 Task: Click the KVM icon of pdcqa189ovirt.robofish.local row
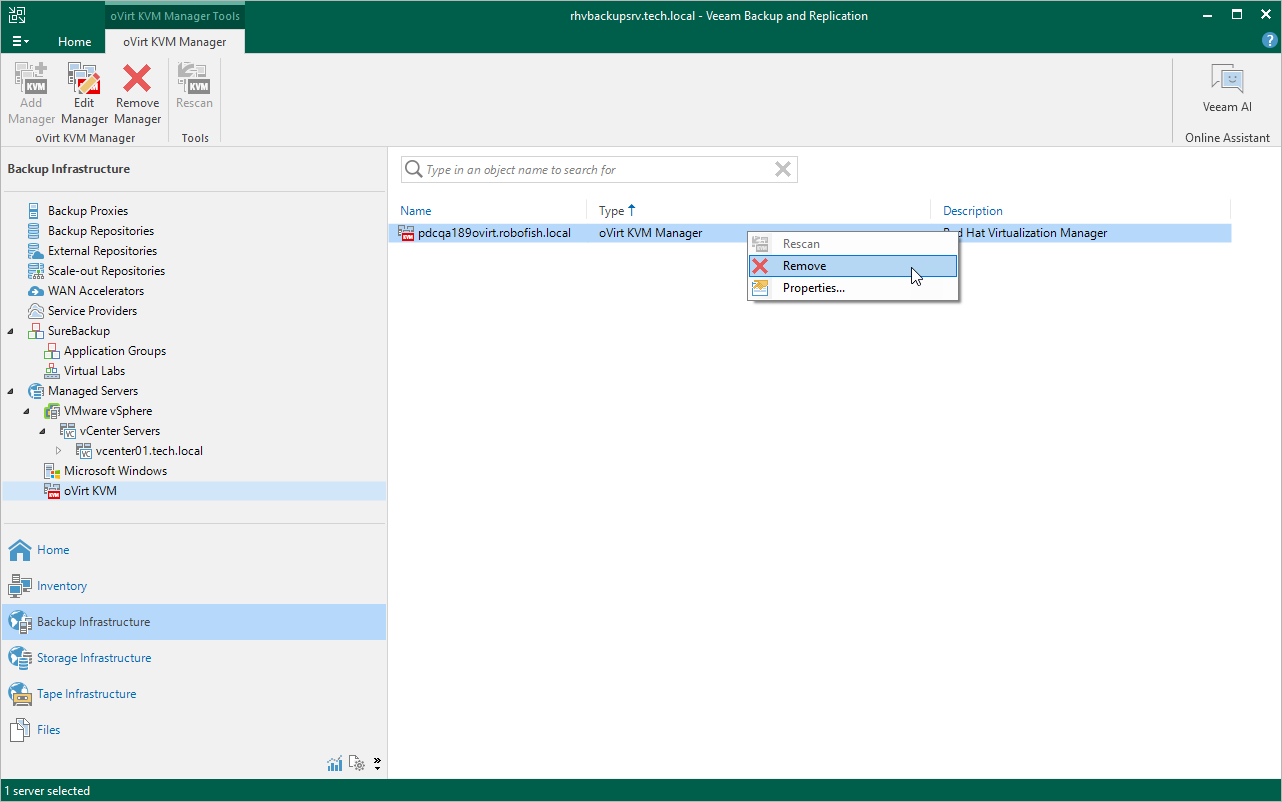(x=407, y=233)
